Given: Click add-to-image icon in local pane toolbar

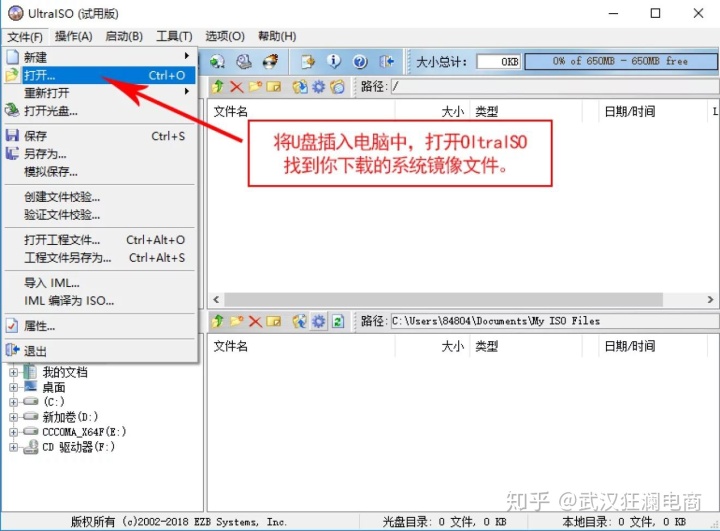Looking at the screenshot, I should point(300,321).
